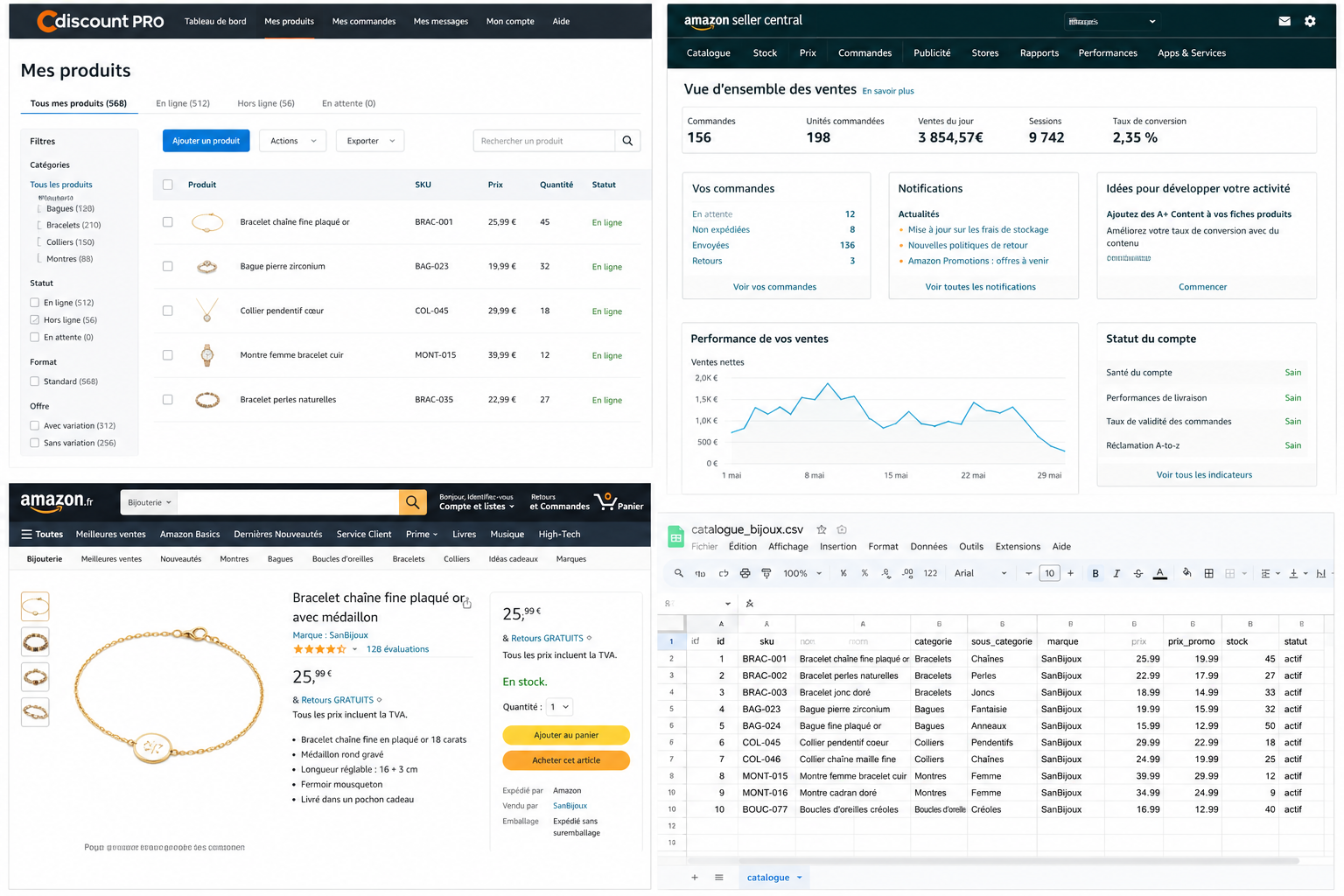Open the Toutes hamburger menu on Amazon.fr
This screenshot has width=1344, height=896.
[x=42, y=535]
